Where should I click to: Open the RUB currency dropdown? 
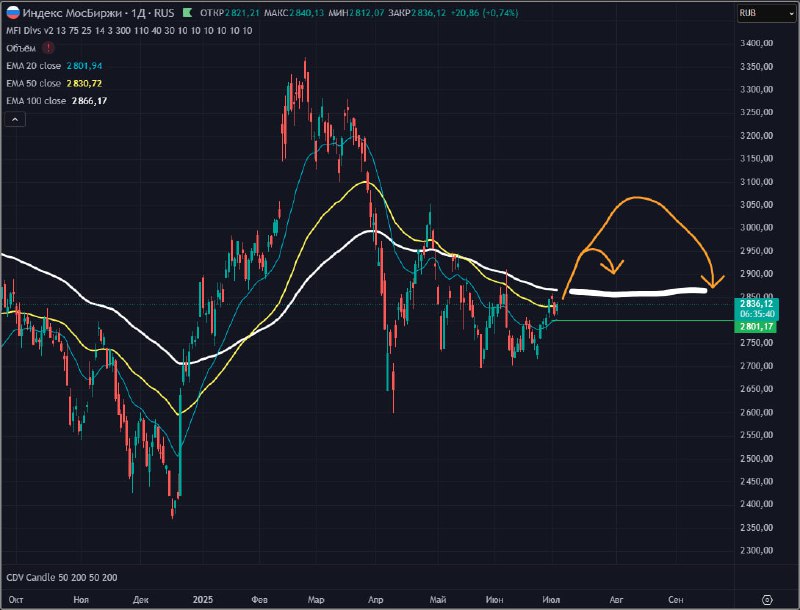tap(766, 13)
